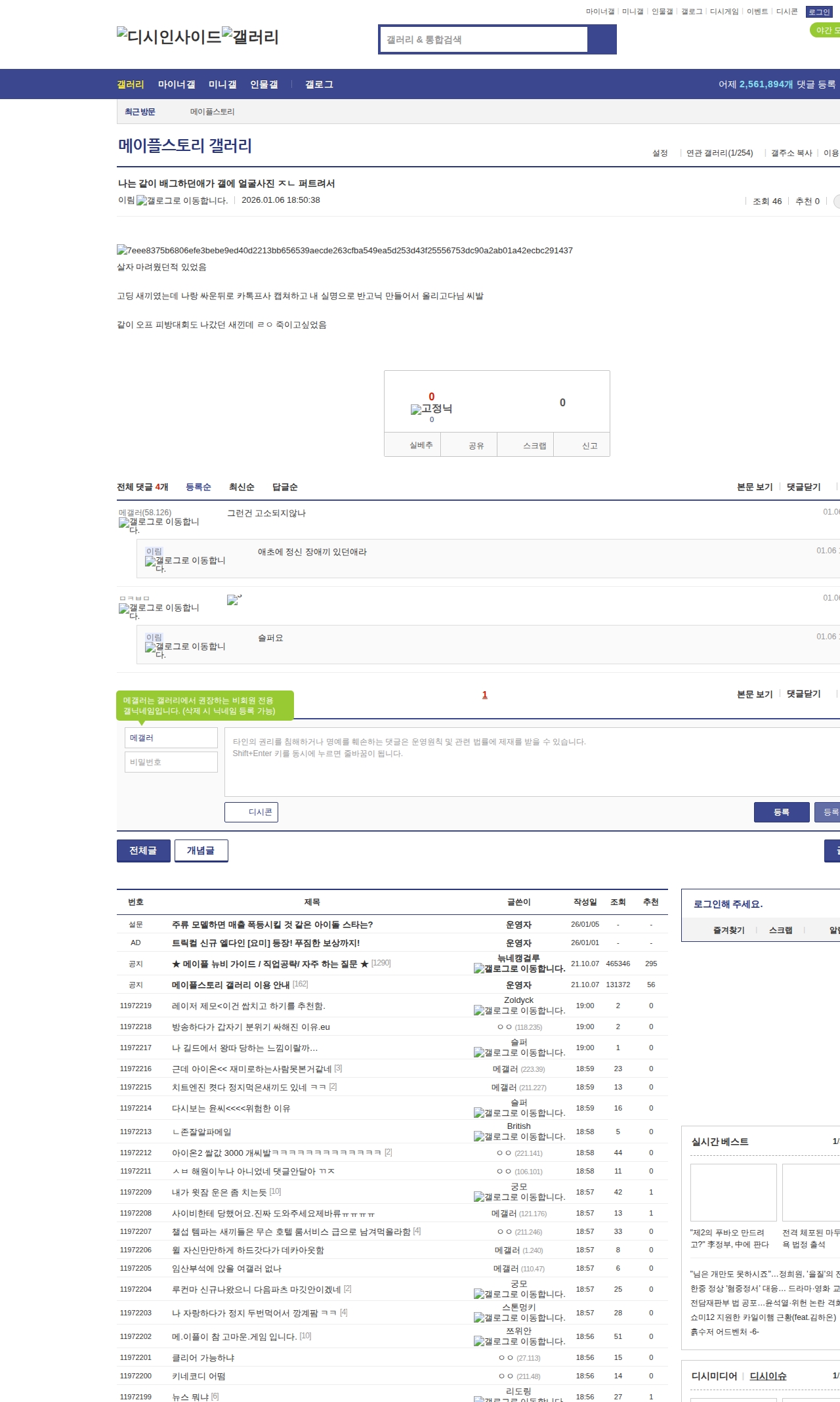Click the dccon image in ㅁㅋㅂㅁ's comment

(234, 600)
